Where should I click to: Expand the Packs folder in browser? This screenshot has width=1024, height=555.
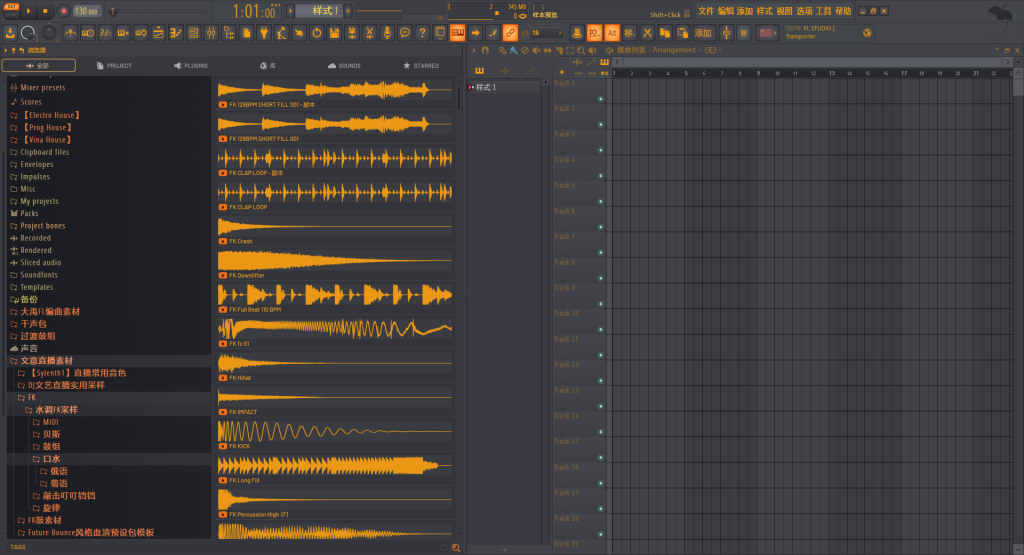tap(25, 214)
